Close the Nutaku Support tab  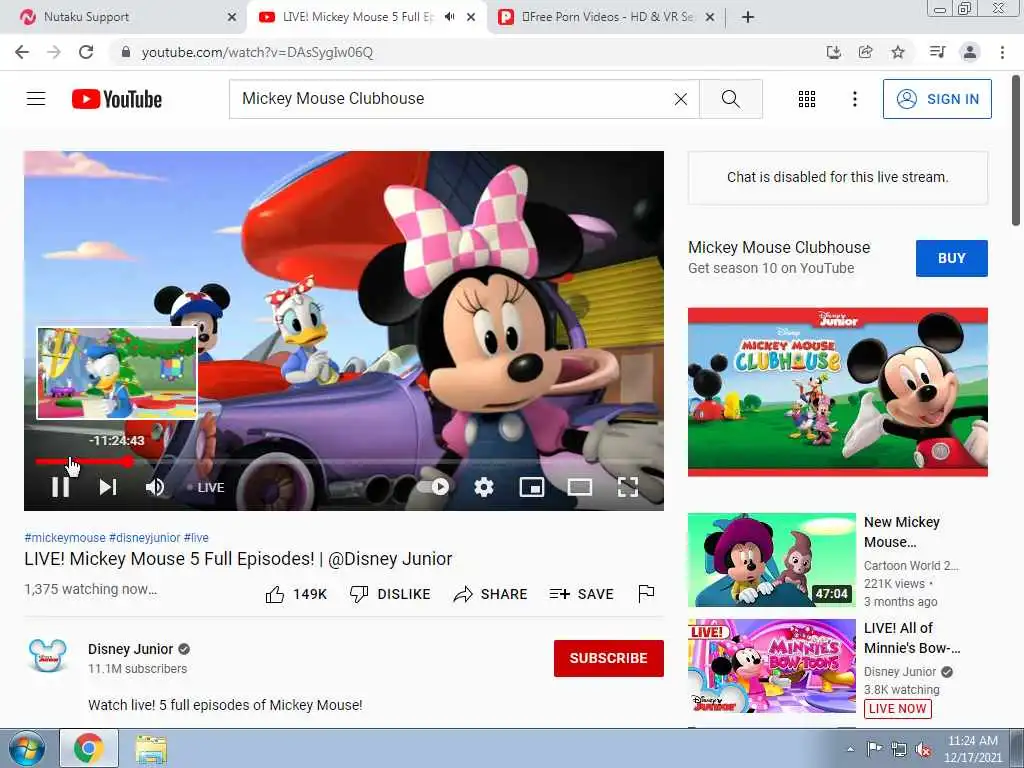coord(232,18)
